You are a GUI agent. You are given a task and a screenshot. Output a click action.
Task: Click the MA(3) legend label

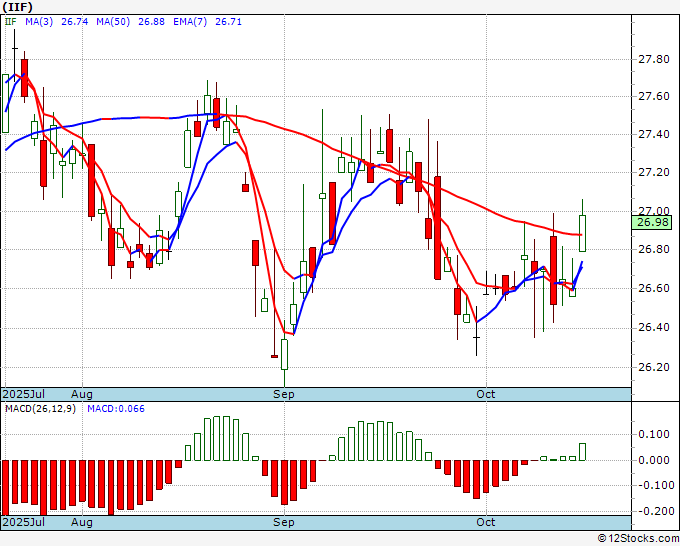pyautogui.click(x=39, y=22)
